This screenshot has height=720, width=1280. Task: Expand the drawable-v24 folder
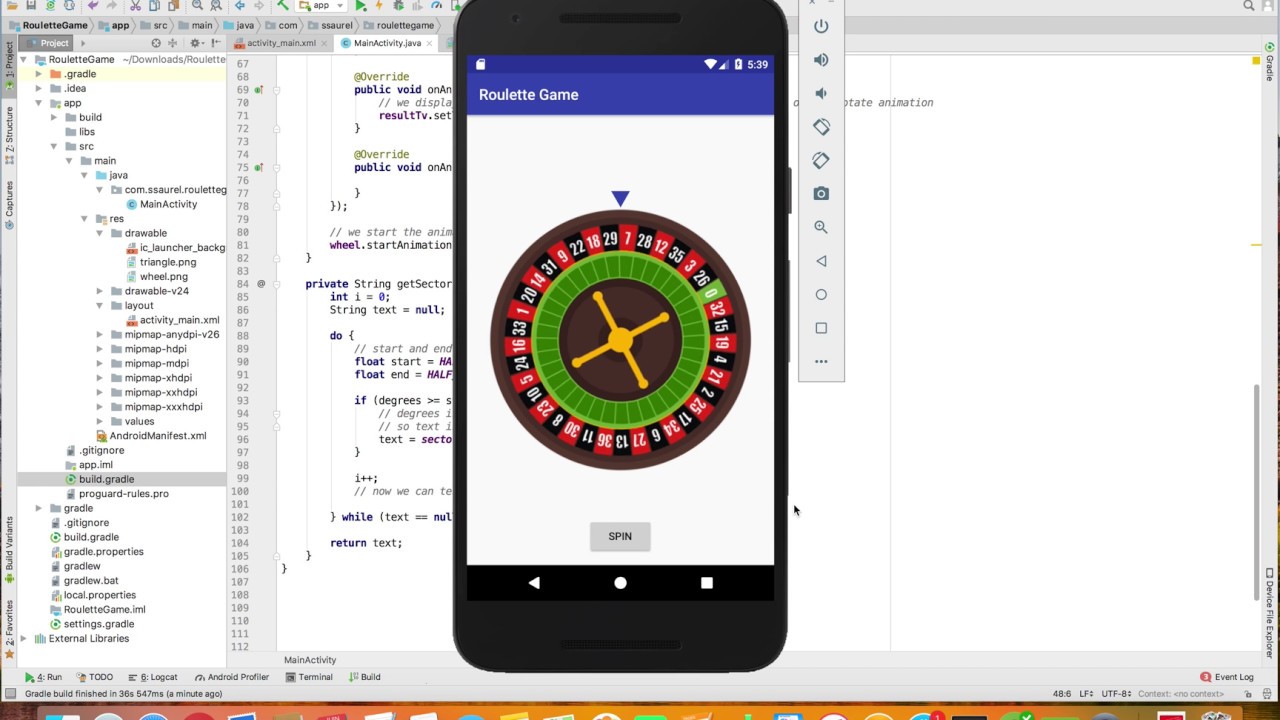99,291
